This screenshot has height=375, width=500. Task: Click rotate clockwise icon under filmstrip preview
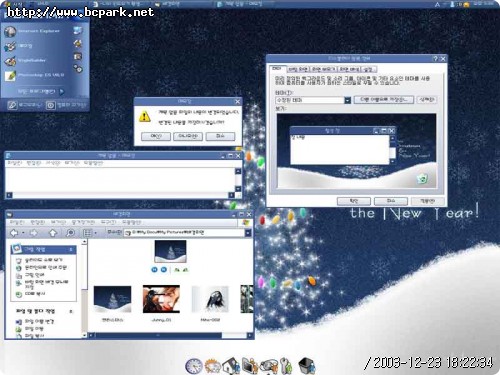click(x=177, y=270)
